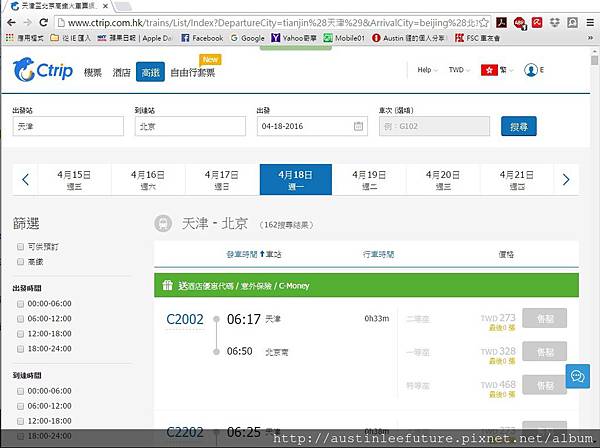Expand the TWD currency dropdown
Image resolution: width=600 pixels, height=448 pixels.
[x=459, y=70]
